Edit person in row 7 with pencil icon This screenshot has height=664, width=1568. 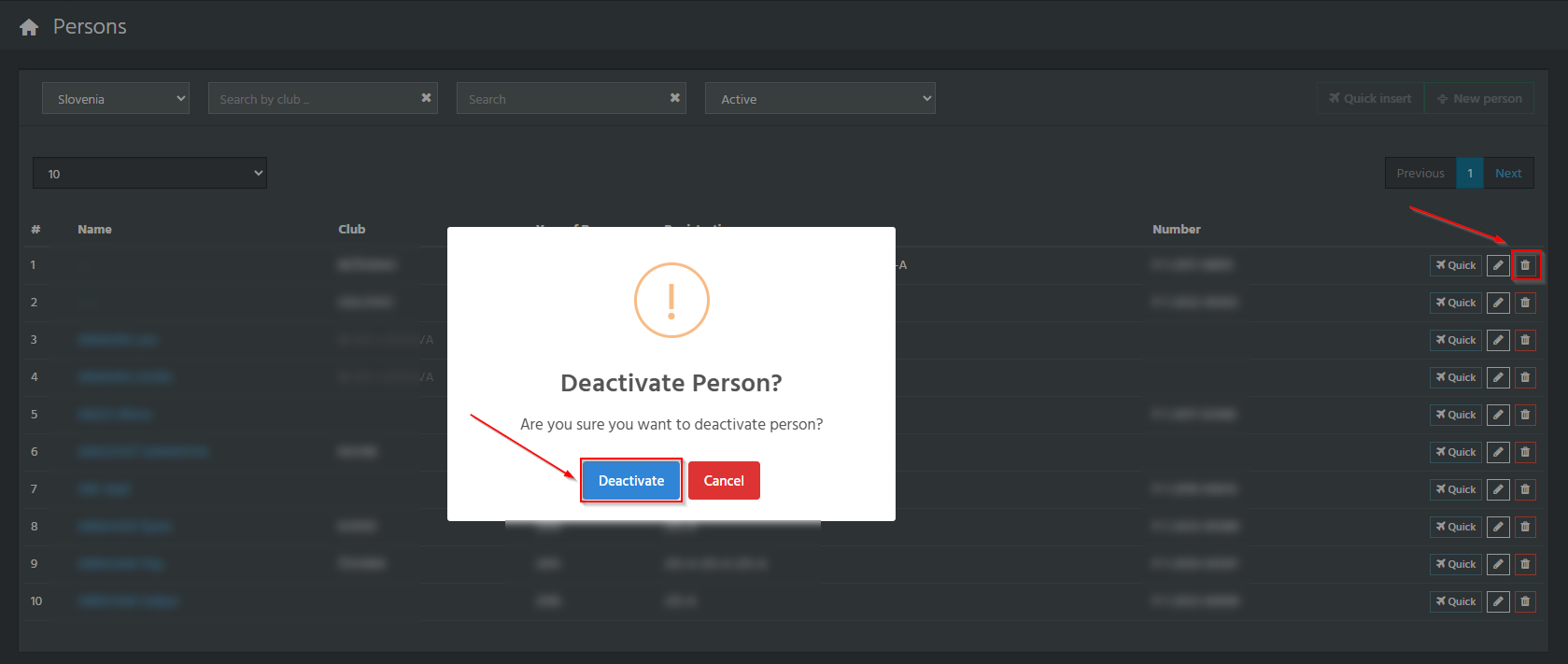1498,489
